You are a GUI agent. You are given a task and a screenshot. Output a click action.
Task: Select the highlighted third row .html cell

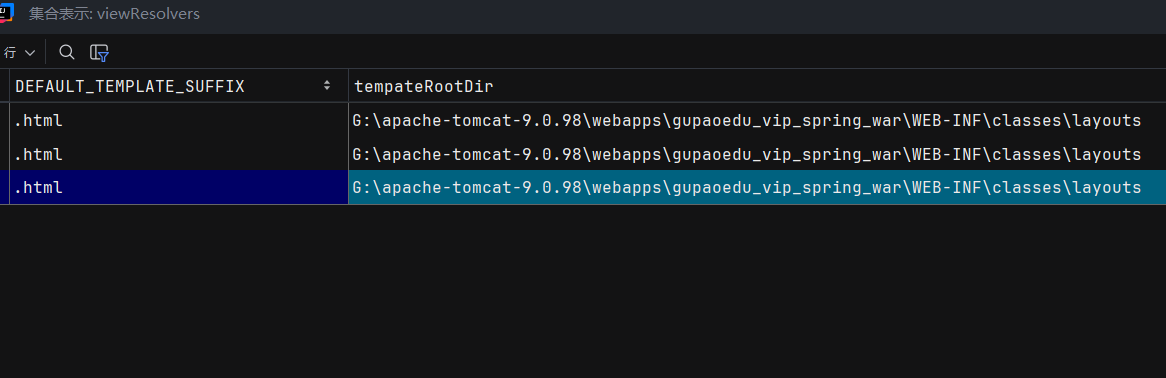pyautogui.click(x=178, y=188)
